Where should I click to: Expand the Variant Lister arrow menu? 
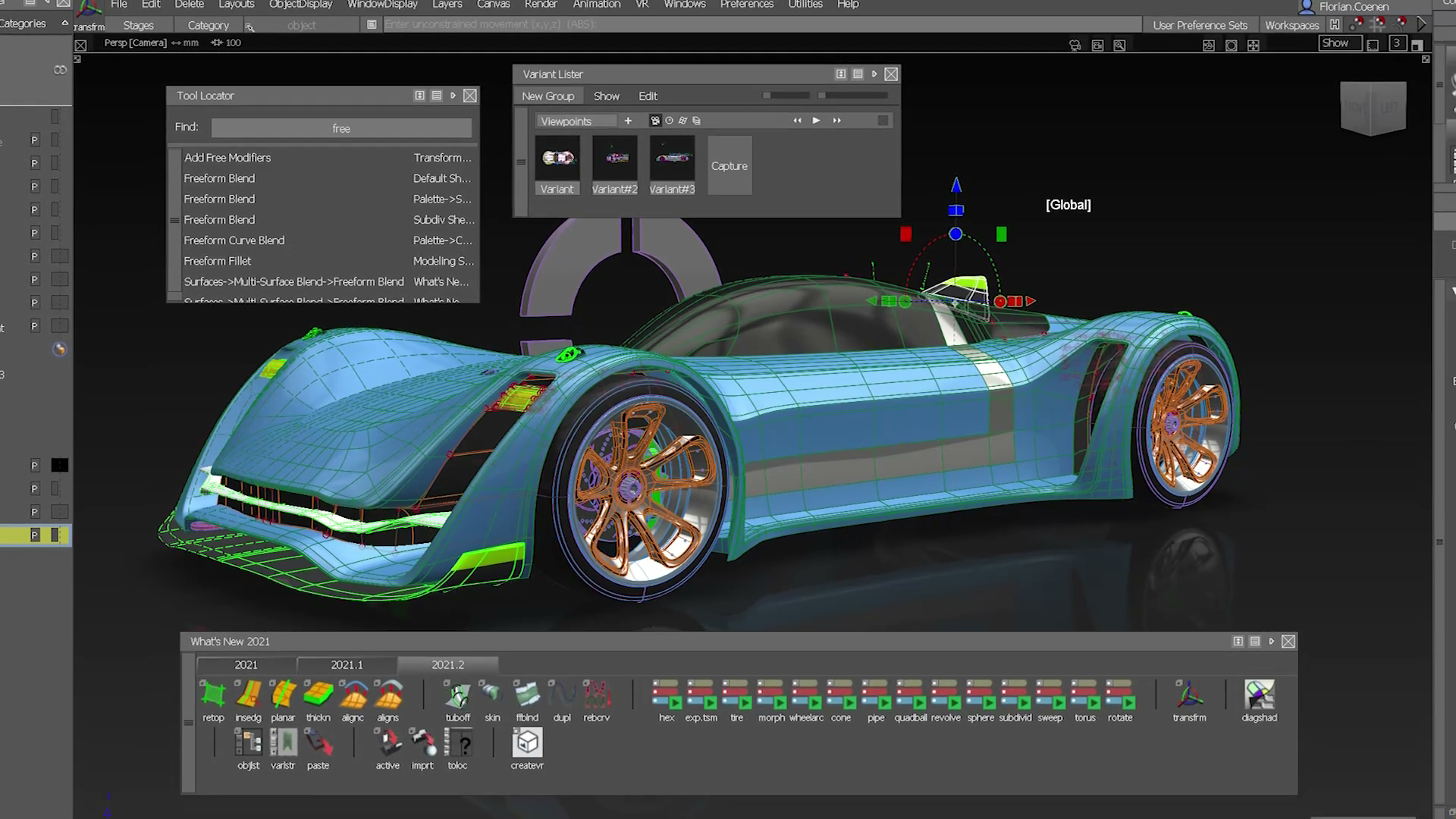[x=874, y=74]
